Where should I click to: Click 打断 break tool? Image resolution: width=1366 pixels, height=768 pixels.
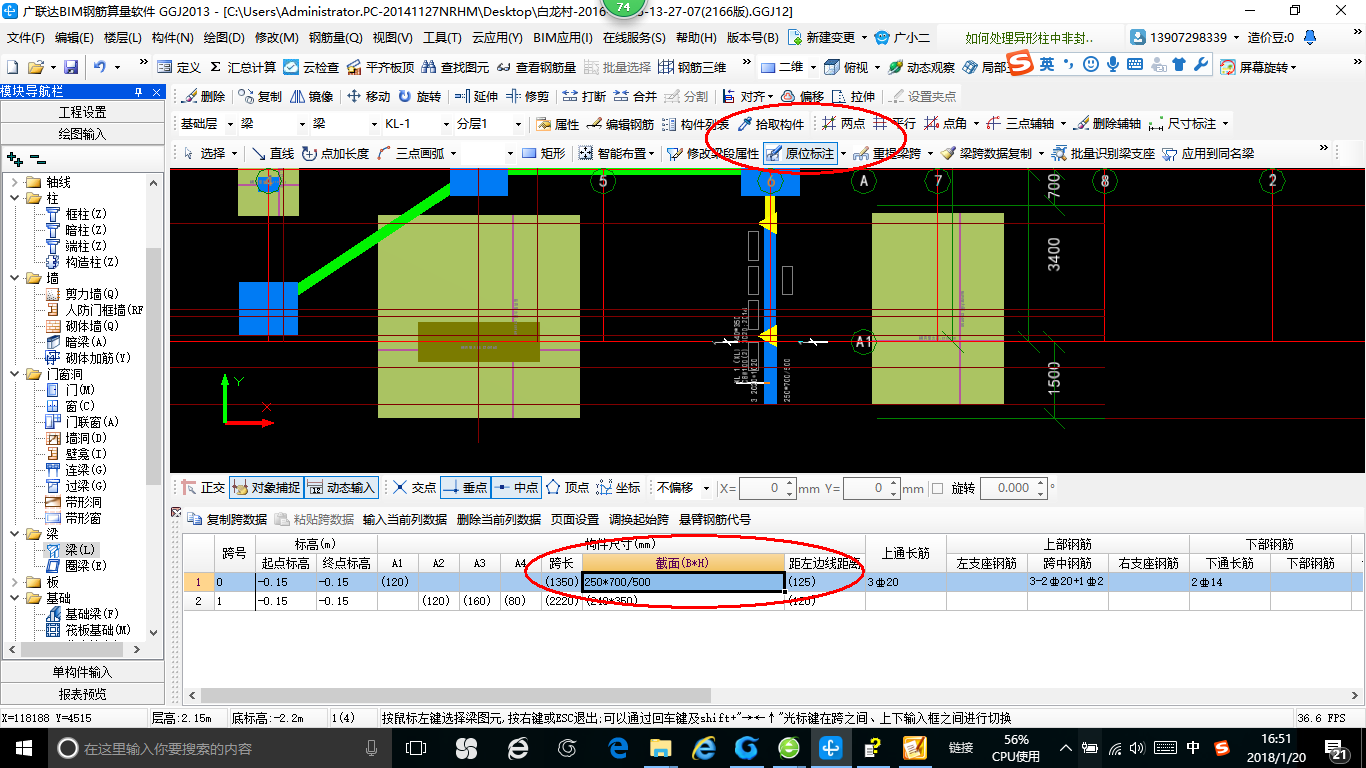(584, 97)
